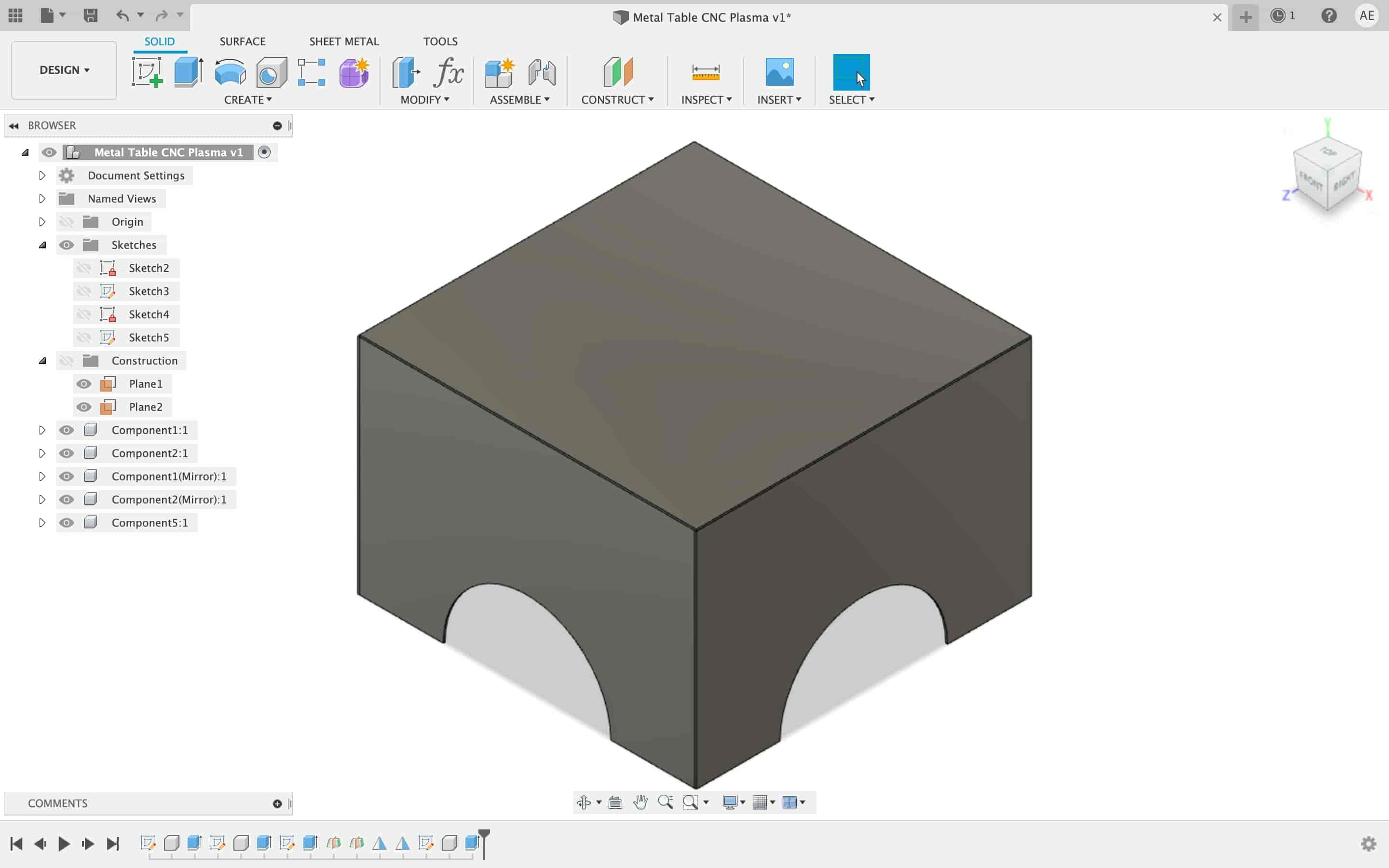
Task: Hide Plane1 via its eye icon
Action: click(x=84, y=384)
